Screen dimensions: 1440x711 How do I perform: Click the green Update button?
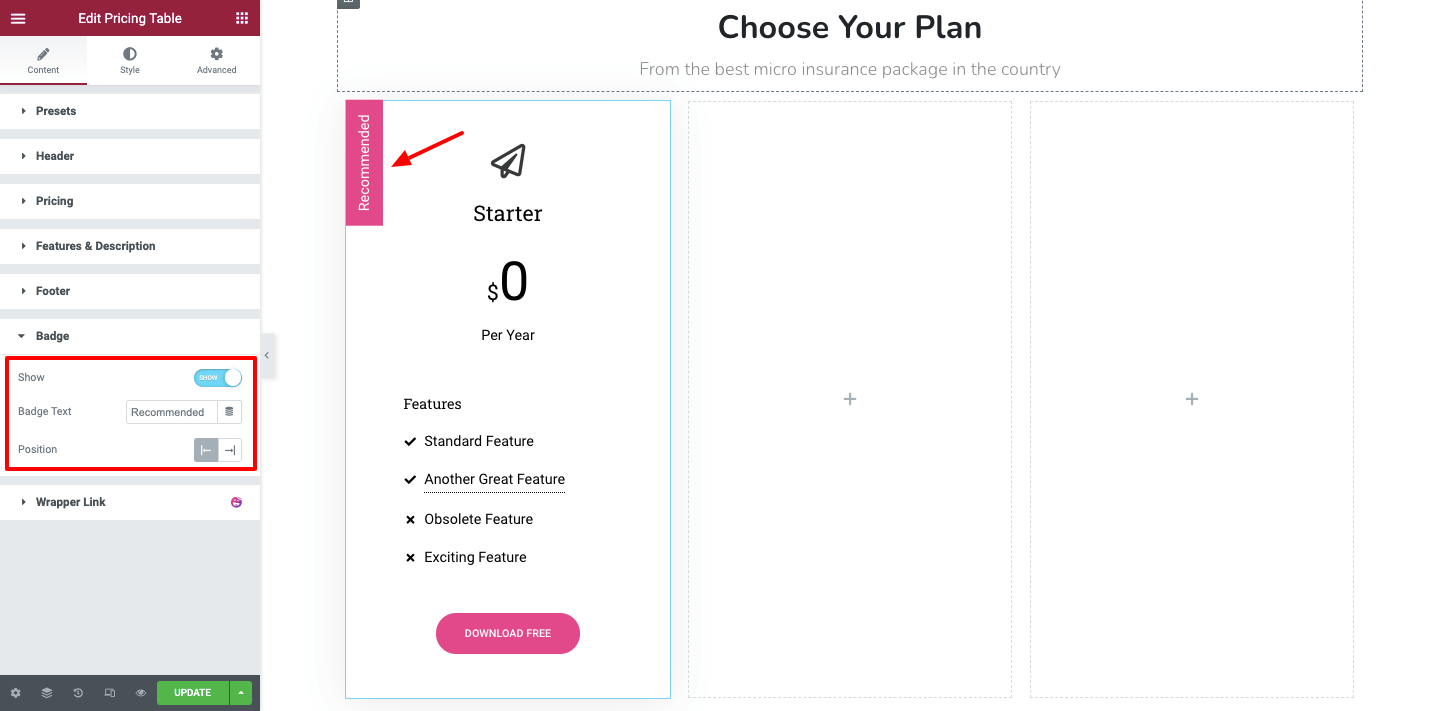pos(192,692)
